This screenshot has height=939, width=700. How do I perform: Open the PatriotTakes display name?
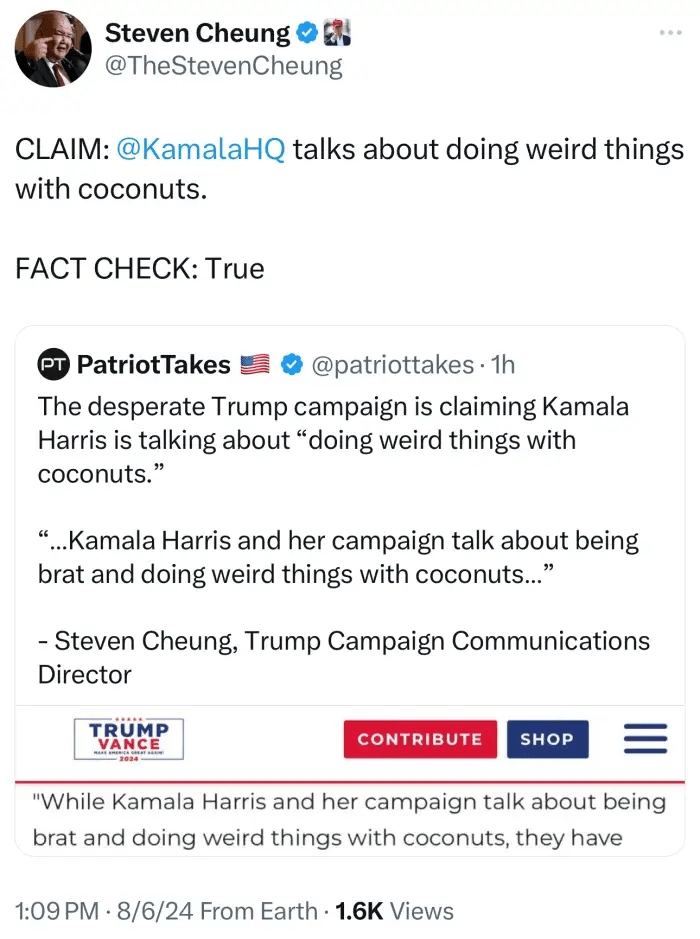(x=153, y=365)
